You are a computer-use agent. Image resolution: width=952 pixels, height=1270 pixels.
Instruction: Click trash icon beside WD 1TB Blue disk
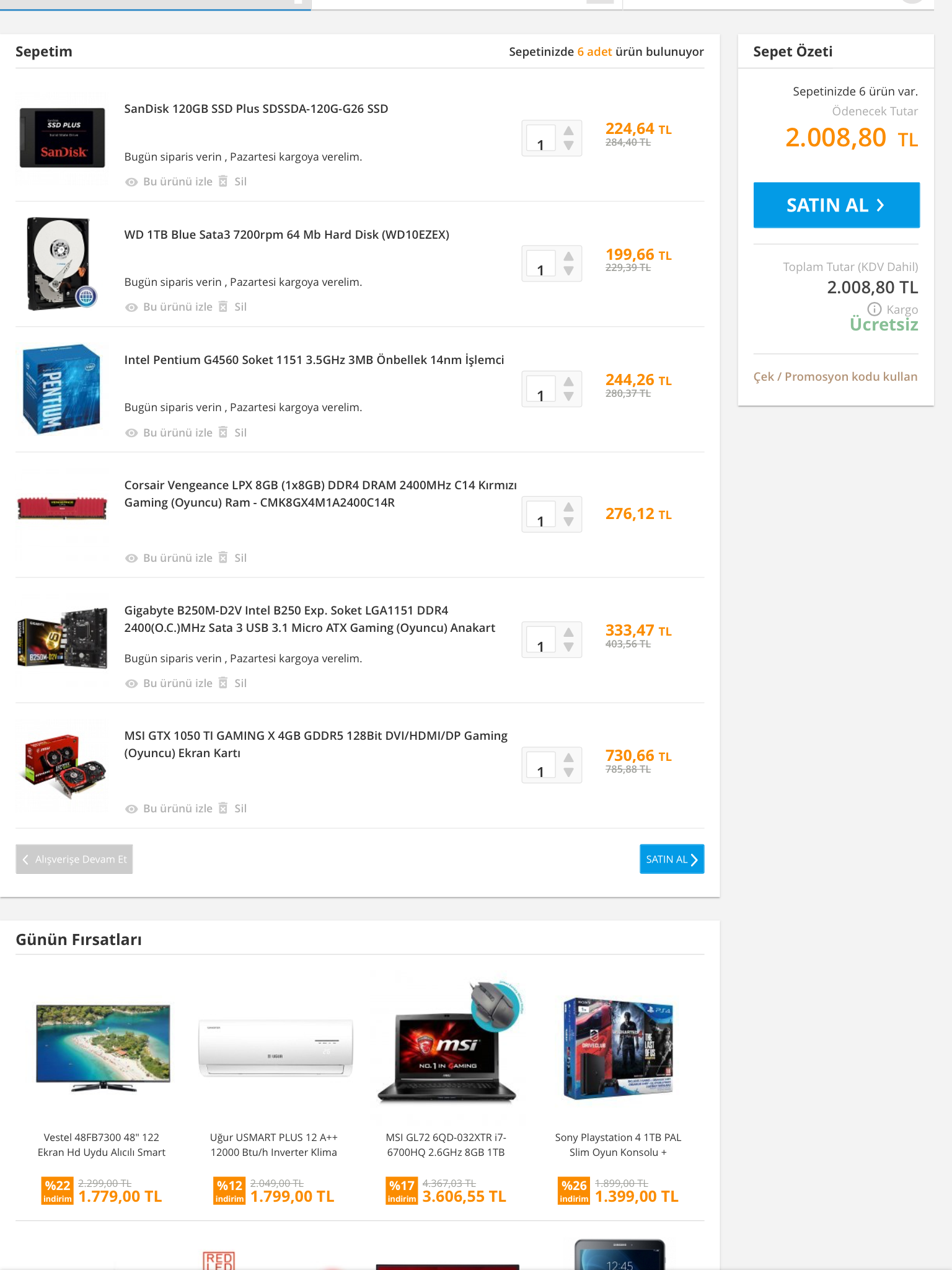click(x=223, y=306)
